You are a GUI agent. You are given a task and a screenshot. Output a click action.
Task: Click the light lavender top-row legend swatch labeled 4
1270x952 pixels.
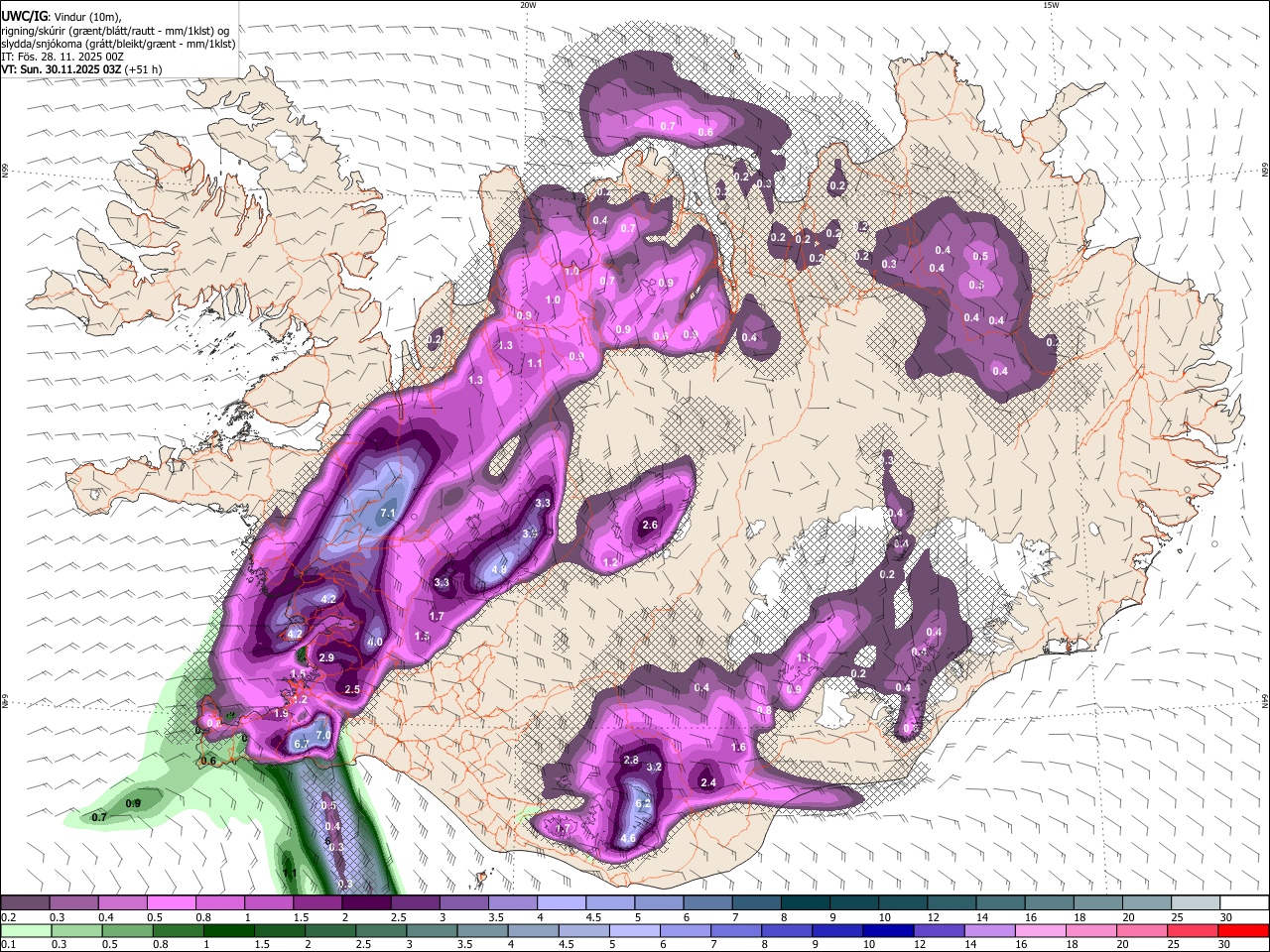(x=562, y=903)
